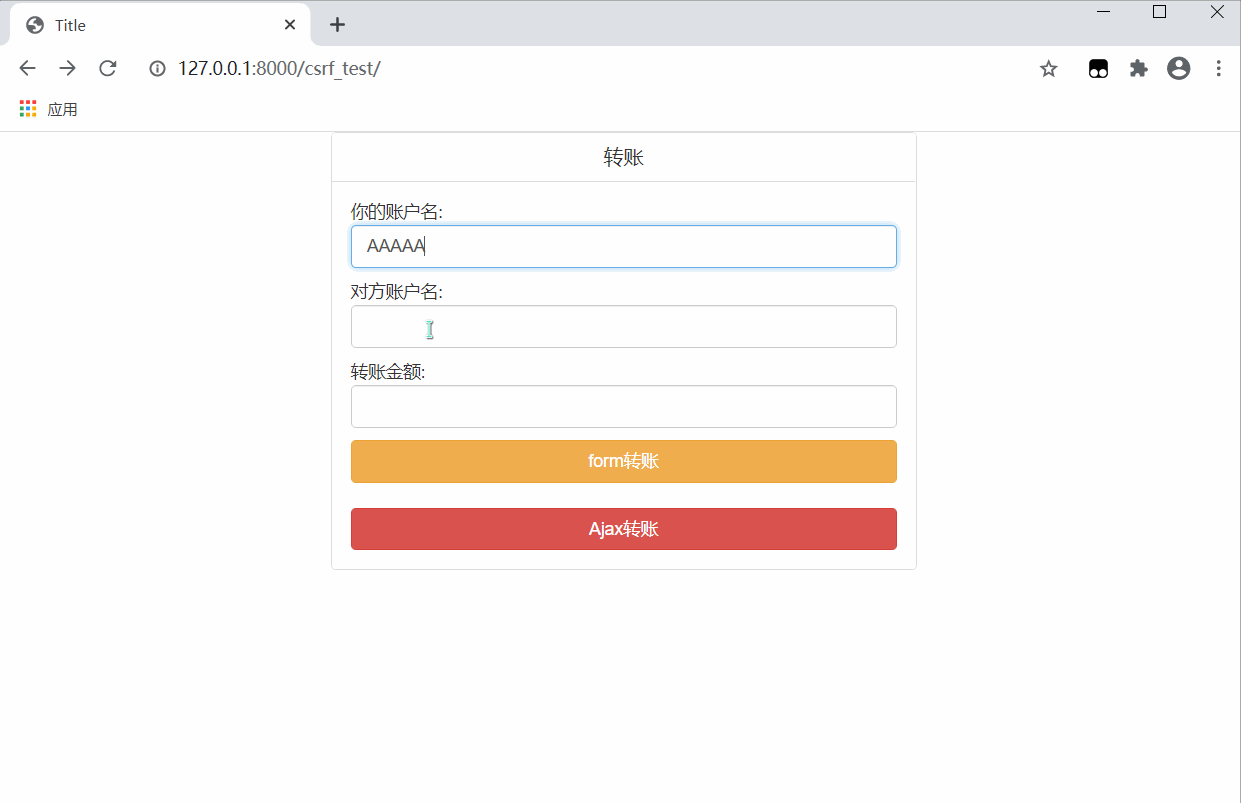Open the Chrome three-dot menu
The width and height of the screenshot is (1241, 803).
[1218, 68]
